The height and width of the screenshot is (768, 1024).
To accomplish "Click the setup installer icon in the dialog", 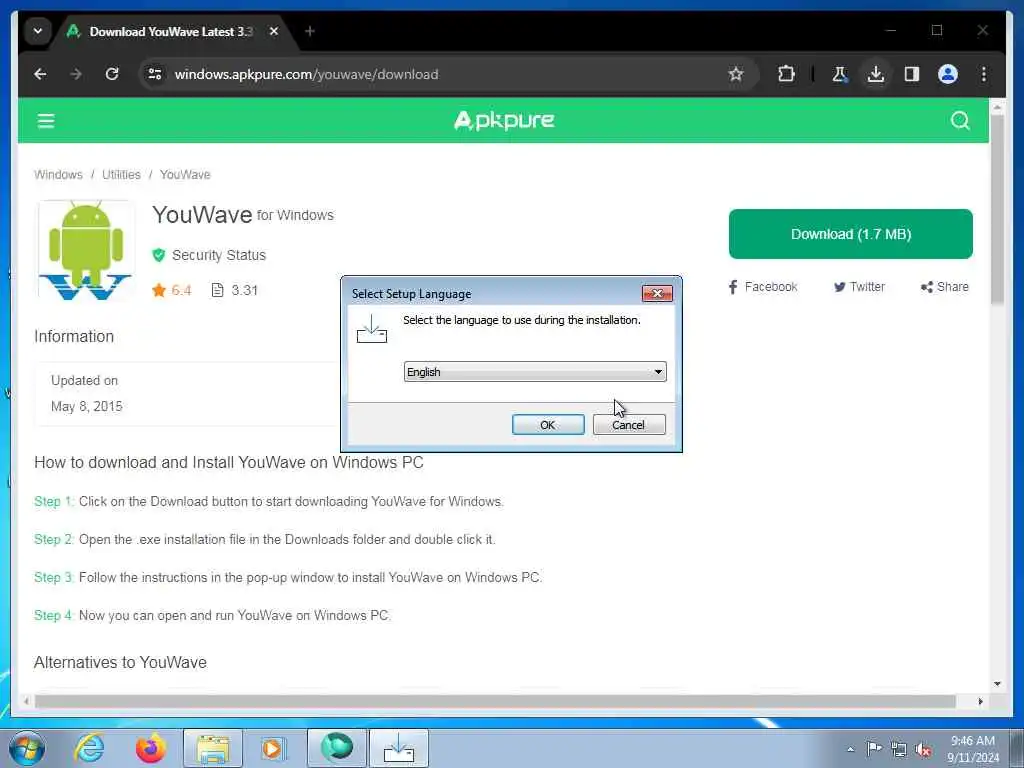I will (x=372, y=329).
